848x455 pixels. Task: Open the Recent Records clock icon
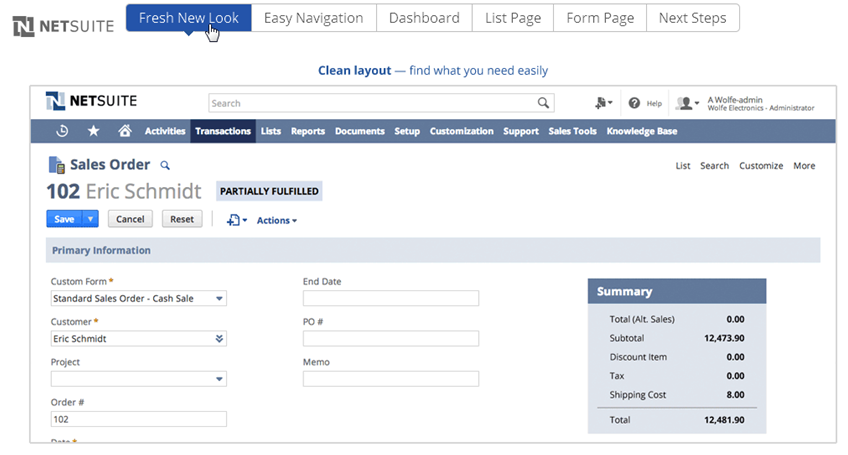coord(62,131)
